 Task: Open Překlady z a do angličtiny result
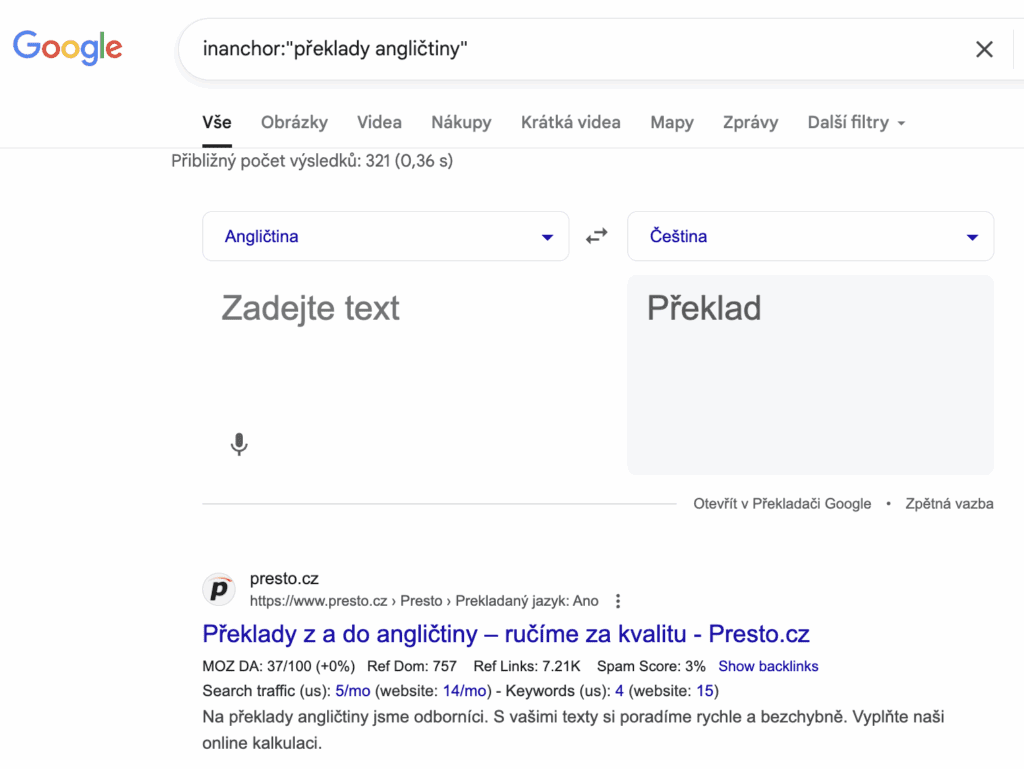pos(505,634)
